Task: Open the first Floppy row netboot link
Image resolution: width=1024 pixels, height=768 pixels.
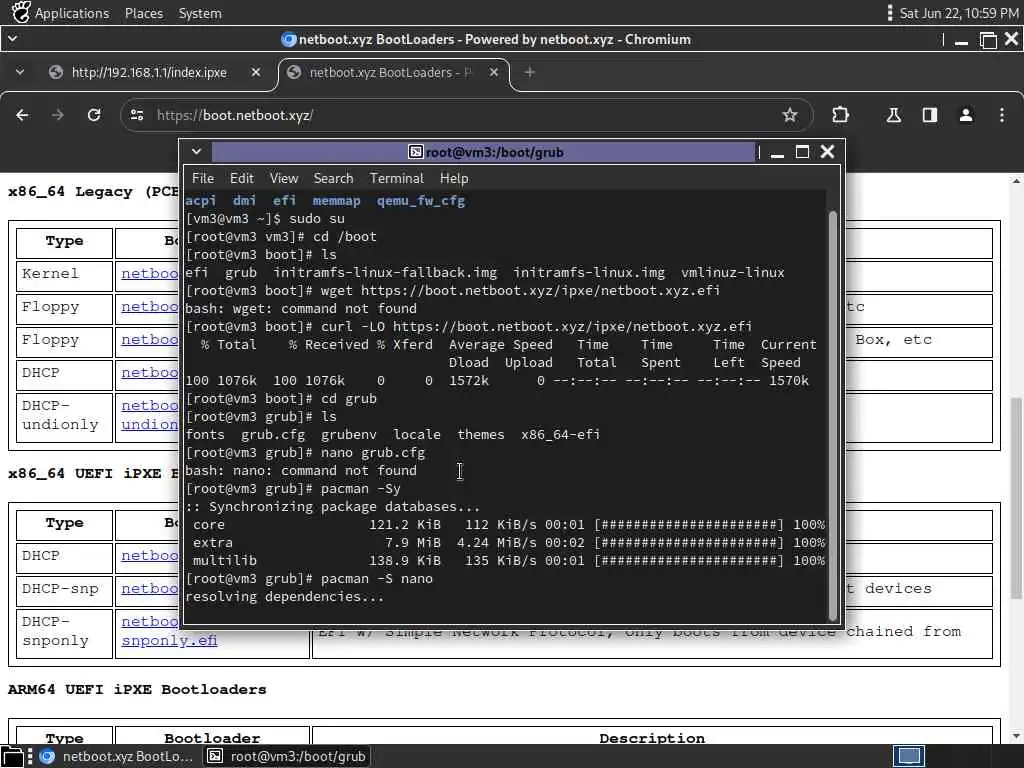Action: [x=150, y=306]
